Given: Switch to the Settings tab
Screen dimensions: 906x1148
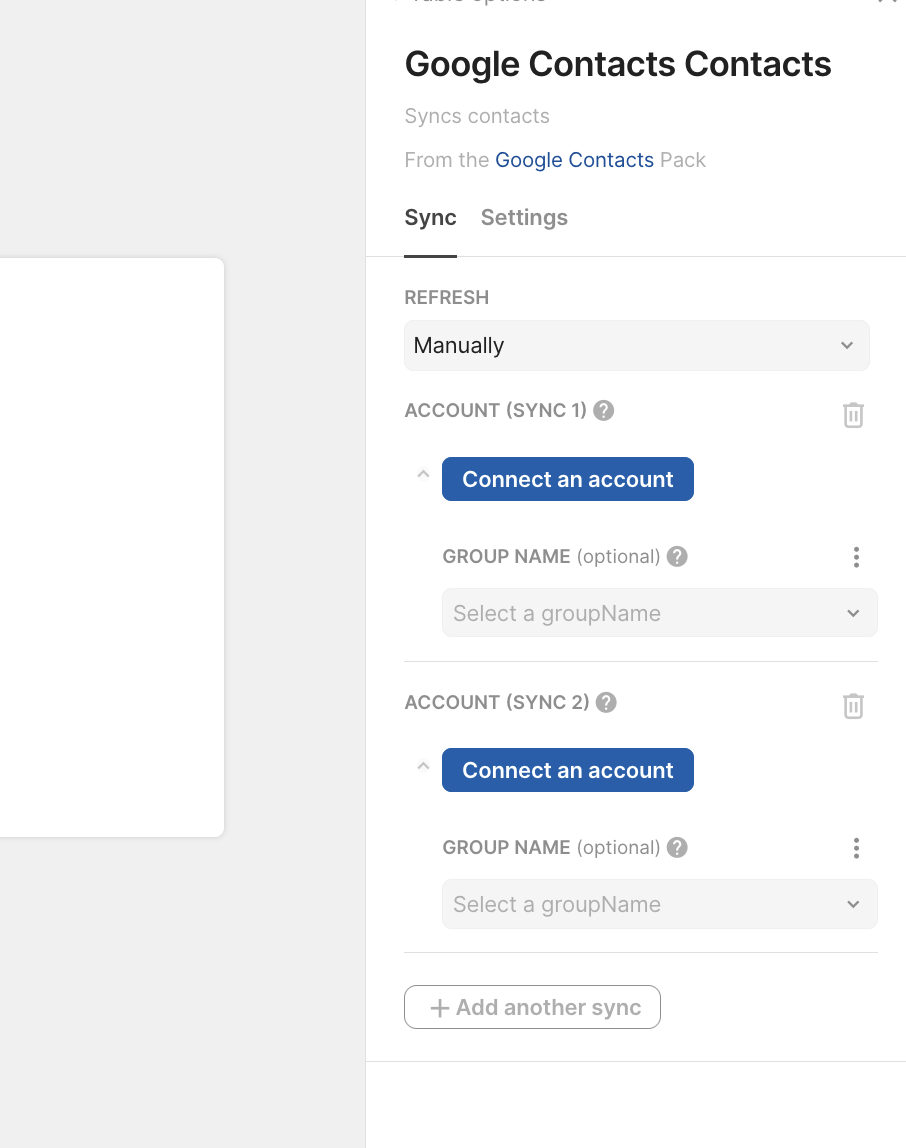Looking at the screenshot, I should point(524,218).
